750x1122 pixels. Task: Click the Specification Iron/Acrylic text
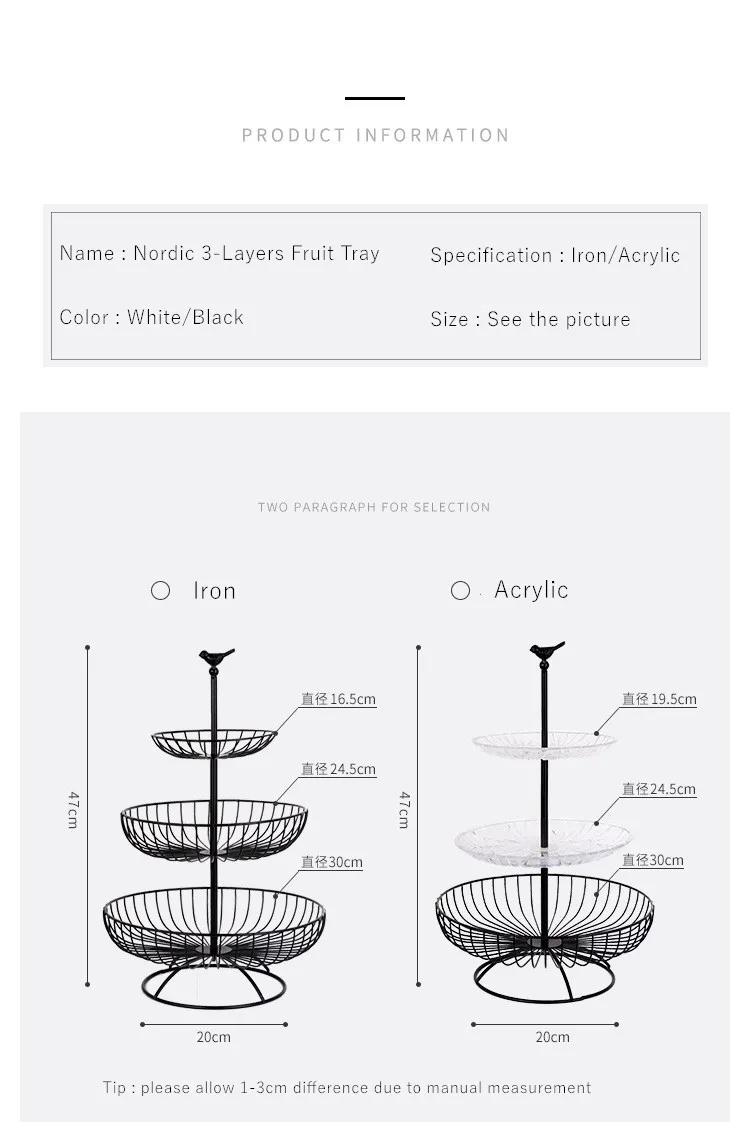tap(555, 255)
